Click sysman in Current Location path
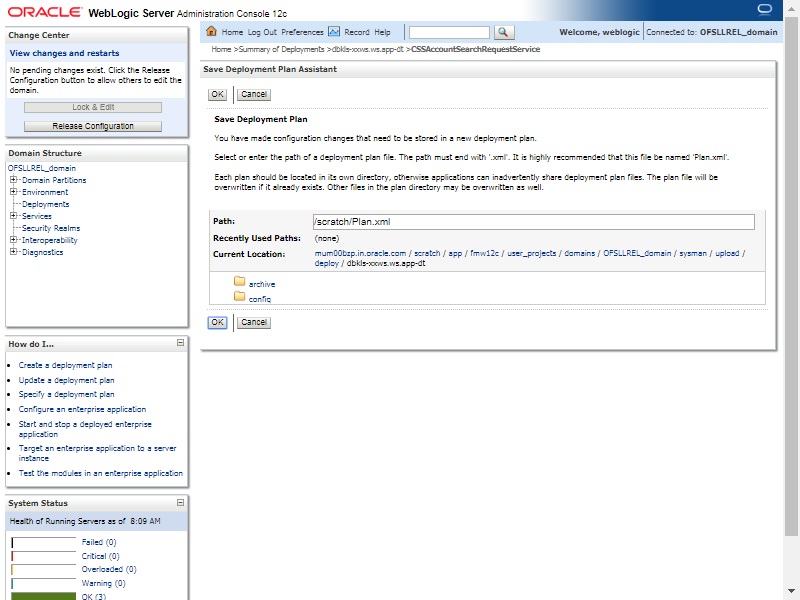The width and height of the screenshot is (800, 600). tap(693, 254)
